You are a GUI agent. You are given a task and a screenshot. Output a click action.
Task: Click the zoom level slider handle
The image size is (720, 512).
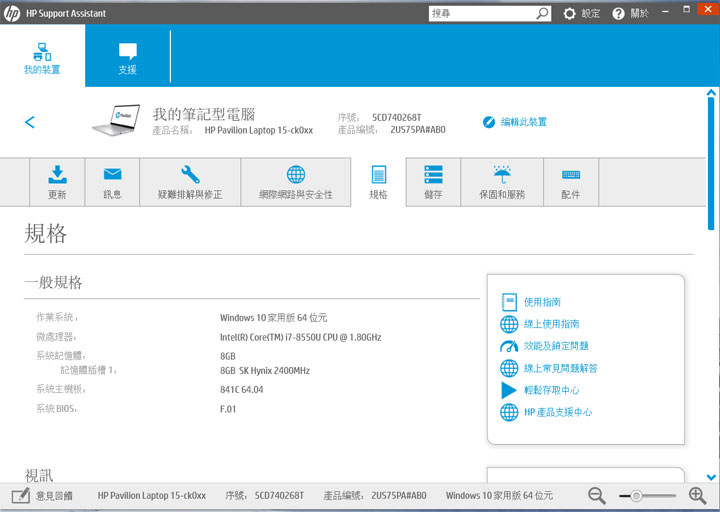pyautogui.click(x=636, y=495)
